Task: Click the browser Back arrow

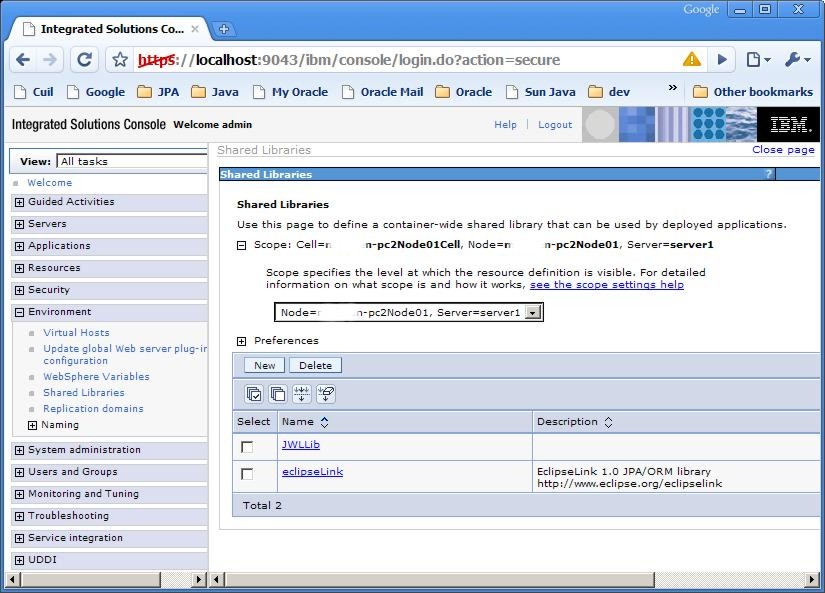Action: pyautogui.click(x=23, y=60)
